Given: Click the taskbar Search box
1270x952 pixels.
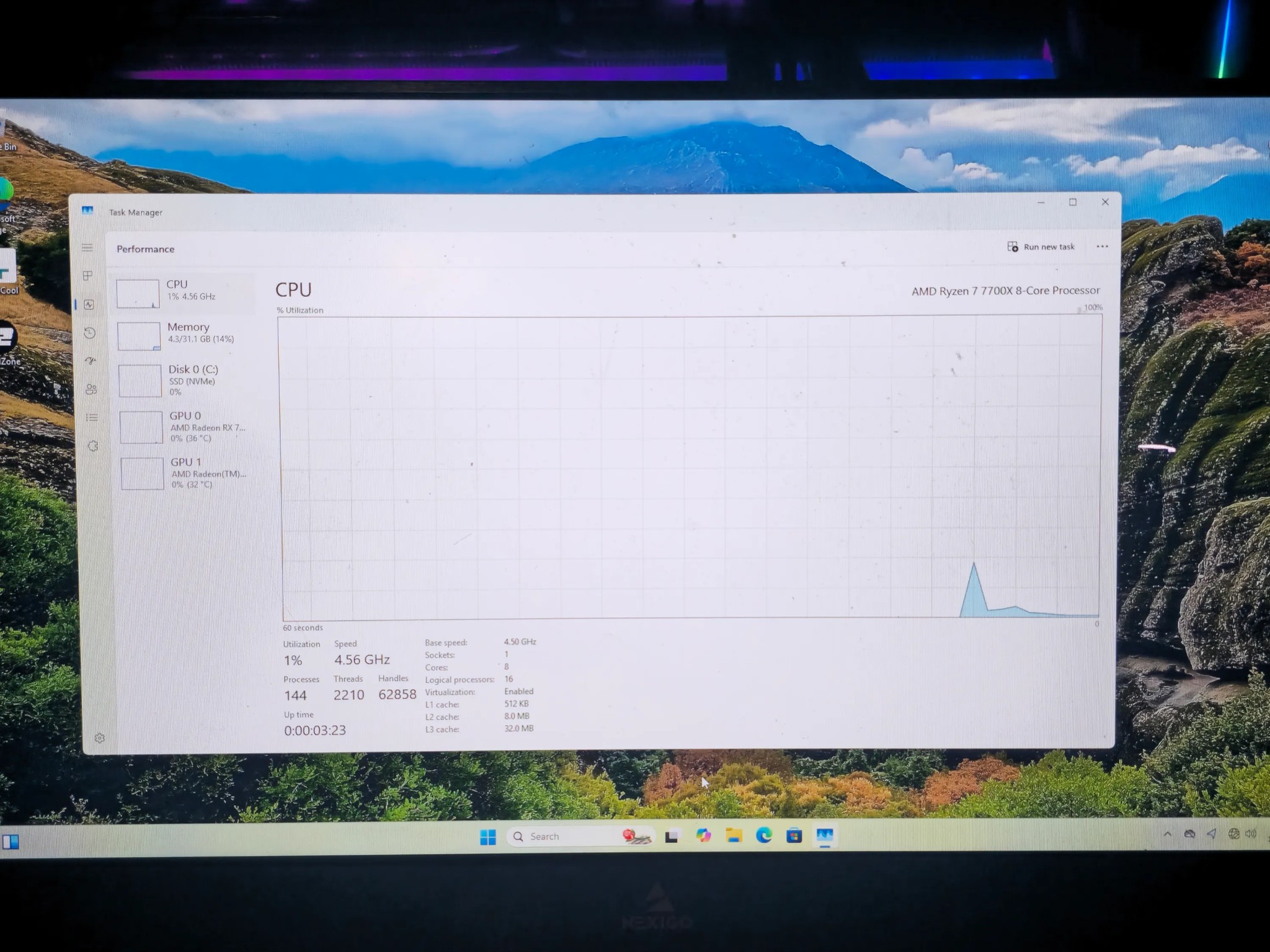Looking at the screenshot, I should tap(580, 837).
